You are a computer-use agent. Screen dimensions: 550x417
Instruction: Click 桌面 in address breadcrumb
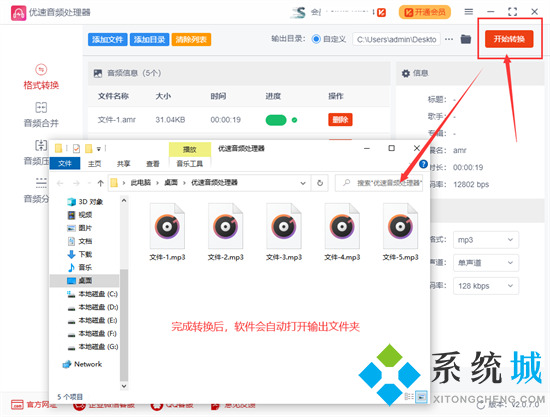(171, 182)
